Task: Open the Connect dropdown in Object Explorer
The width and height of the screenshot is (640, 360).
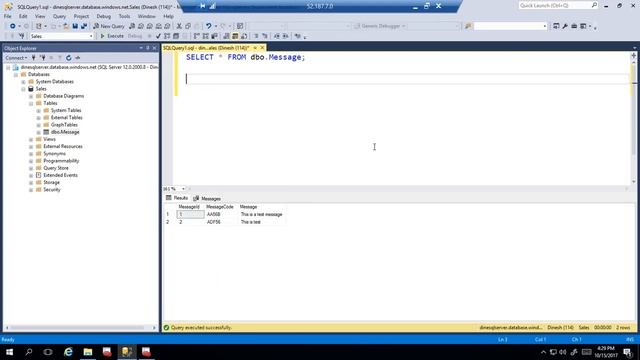Action: 16,58
